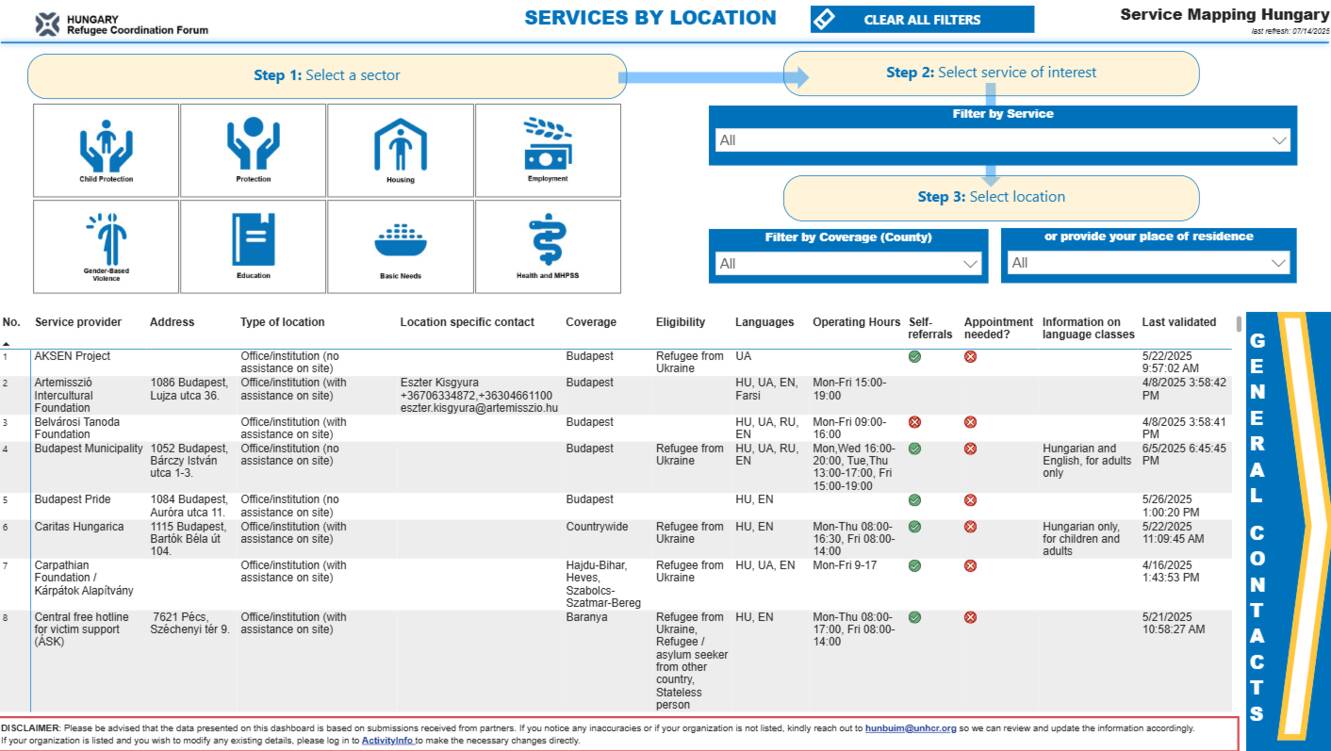The width and height of the screenshot is (1331, 751).
Task: Pick the Gender-Based Violence sector icon
Action: point(106,246)
